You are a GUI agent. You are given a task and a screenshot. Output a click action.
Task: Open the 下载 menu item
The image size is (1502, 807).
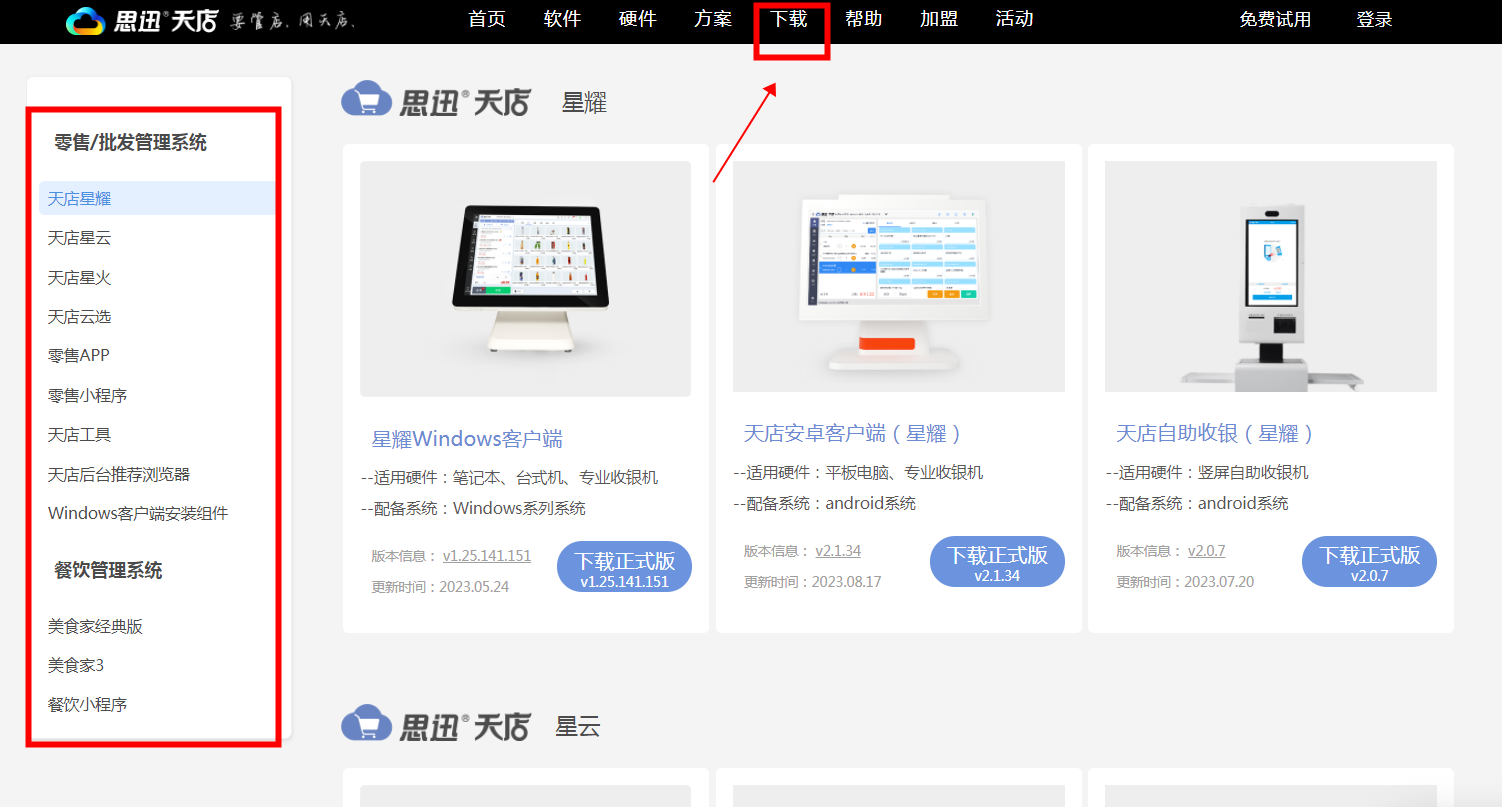pos(790,18)
